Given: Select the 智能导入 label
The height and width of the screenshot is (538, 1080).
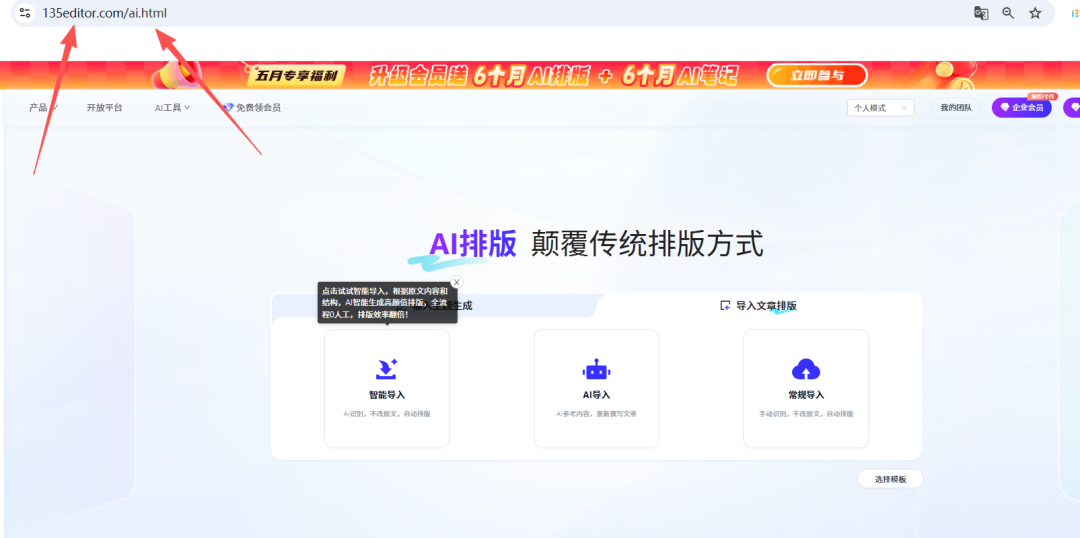Looking at the screenshot, I should [387, 395].
